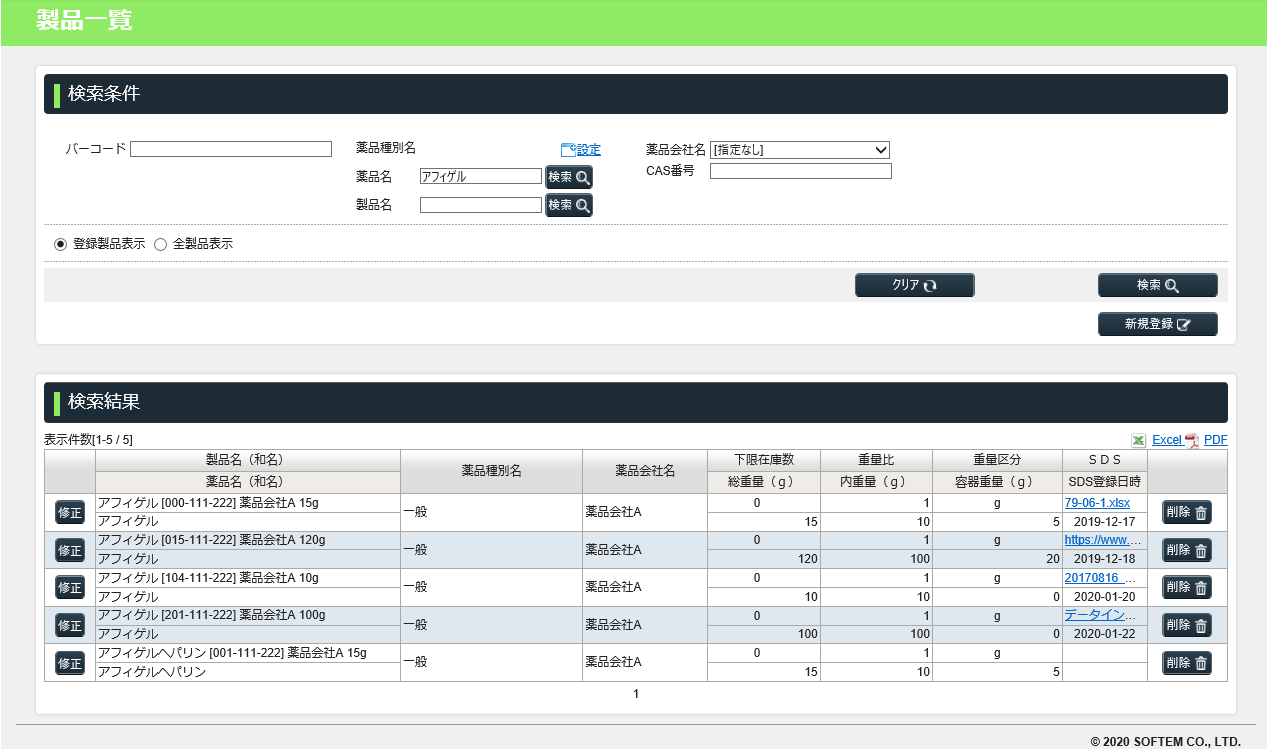
Task: Delete the アフィゲル 120g product row
Action: tap(1186, 550)
